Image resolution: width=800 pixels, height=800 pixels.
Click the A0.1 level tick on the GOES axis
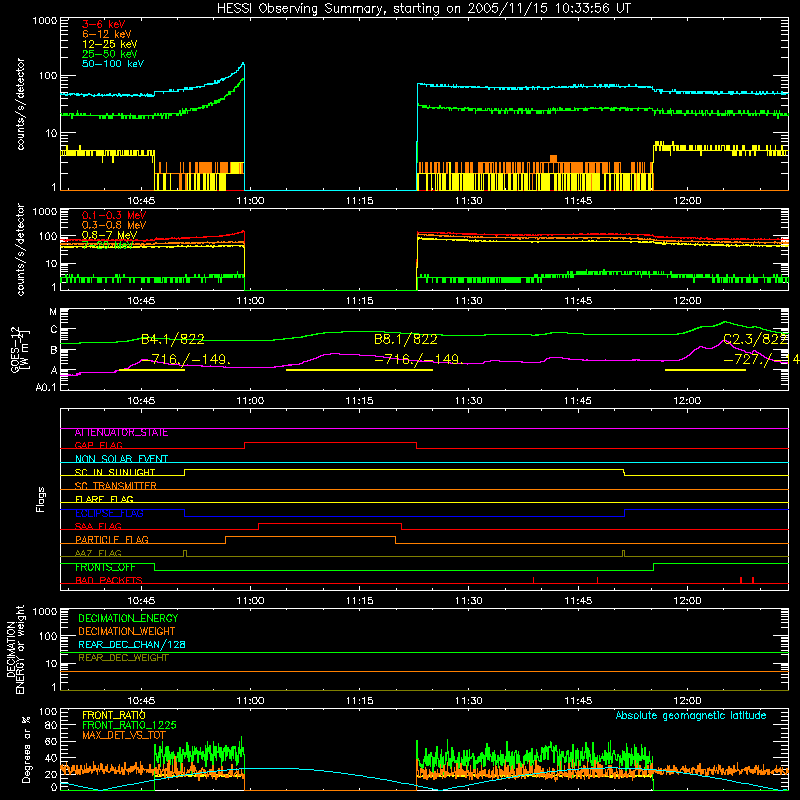point(46,387)
